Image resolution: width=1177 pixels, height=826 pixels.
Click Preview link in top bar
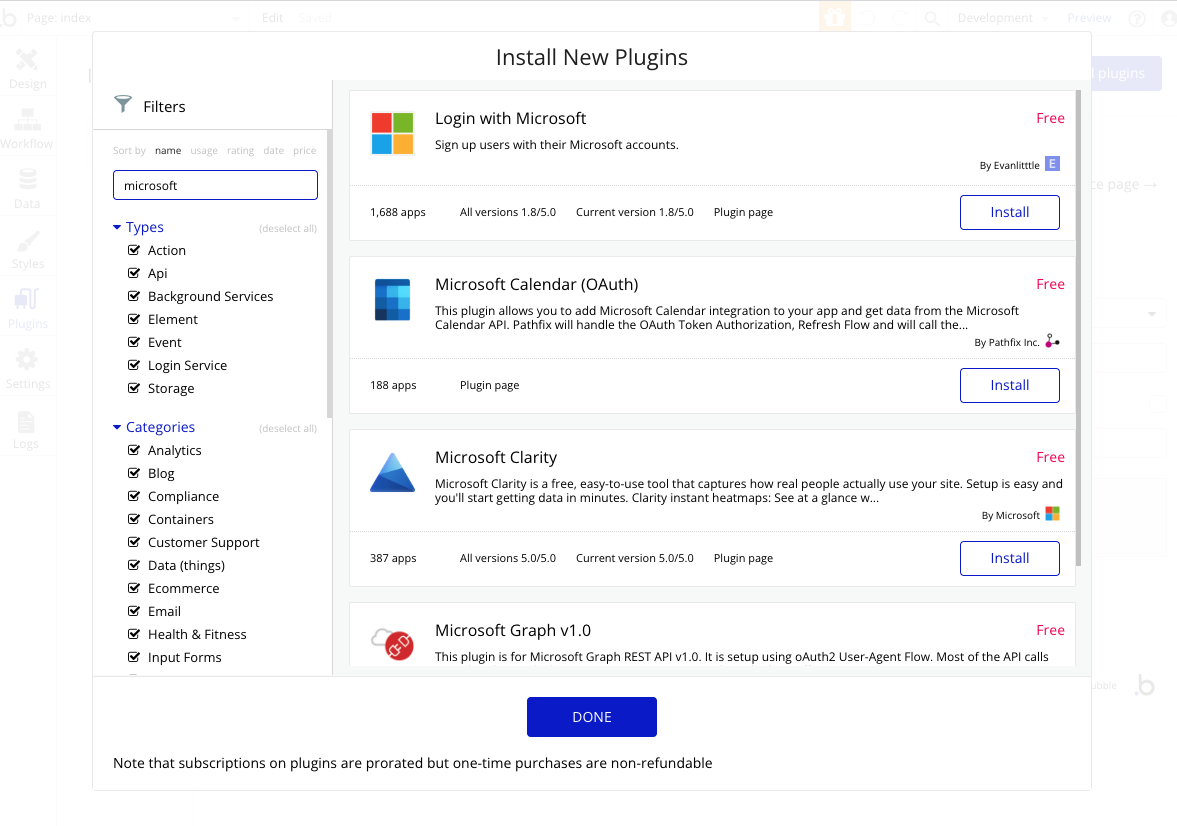(x=1089, y=18)
